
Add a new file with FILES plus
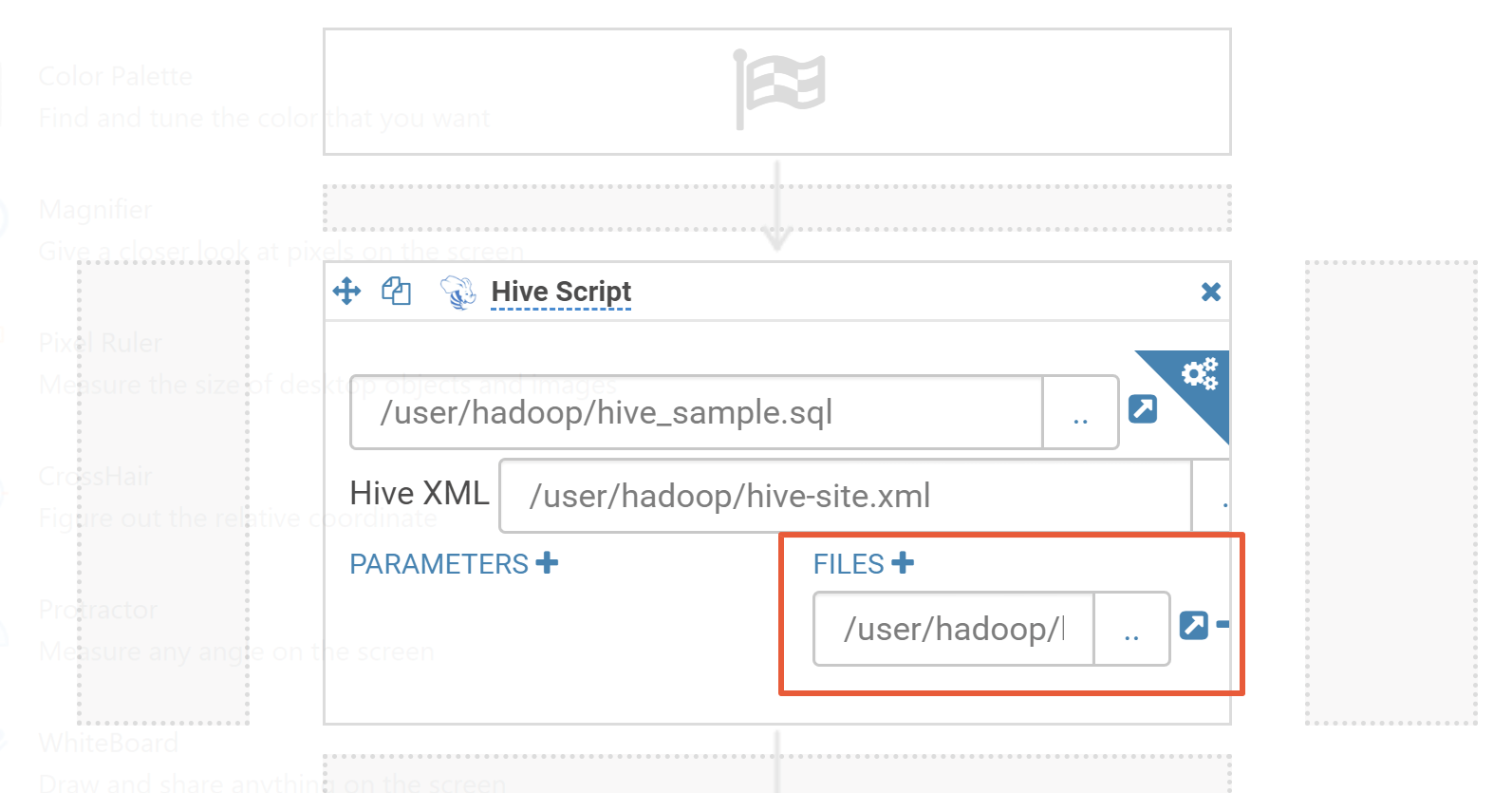tap(903, 563)
